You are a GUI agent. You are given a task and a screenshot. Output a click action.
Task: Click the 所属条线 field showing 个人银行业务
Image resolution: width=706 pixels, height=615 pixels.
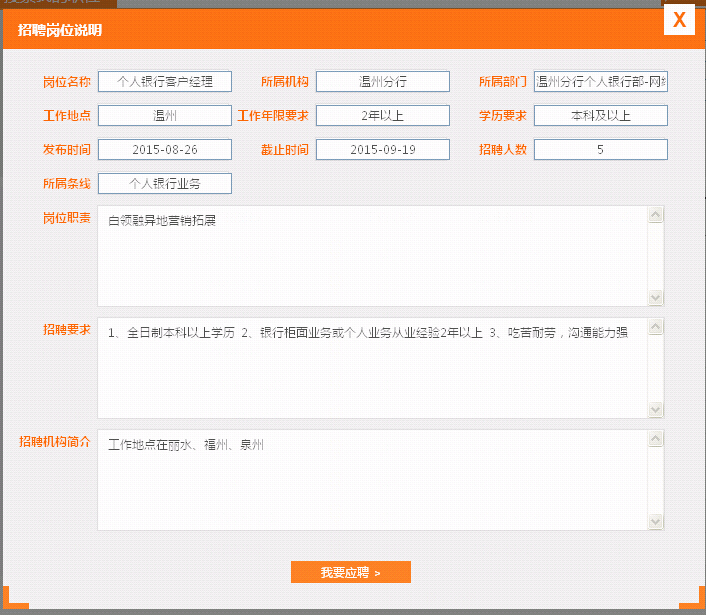coord(165,184)
